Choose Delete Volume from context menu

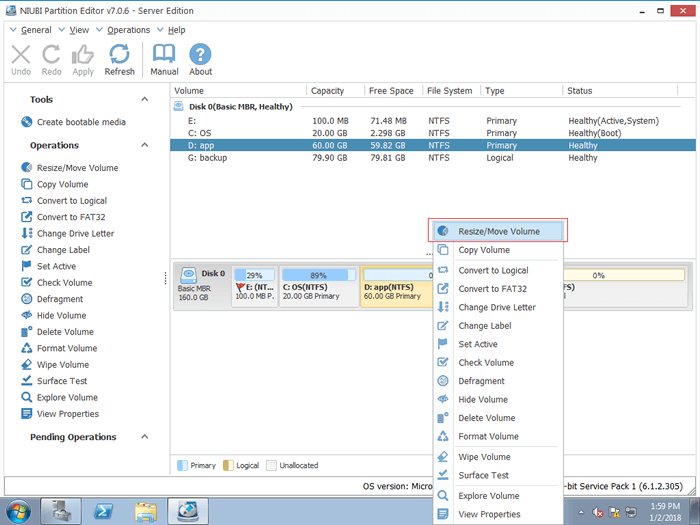click(x=498, y=418)
